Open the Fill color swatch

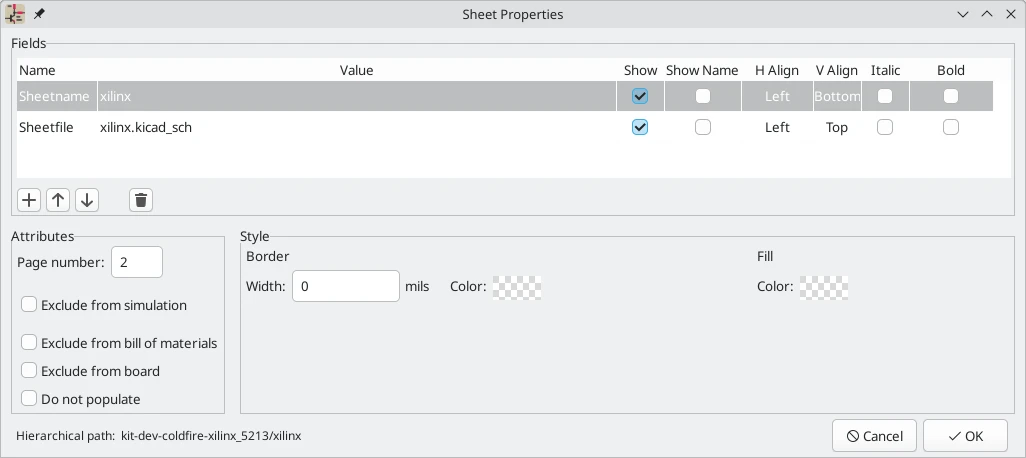click(x=824, y=287)
